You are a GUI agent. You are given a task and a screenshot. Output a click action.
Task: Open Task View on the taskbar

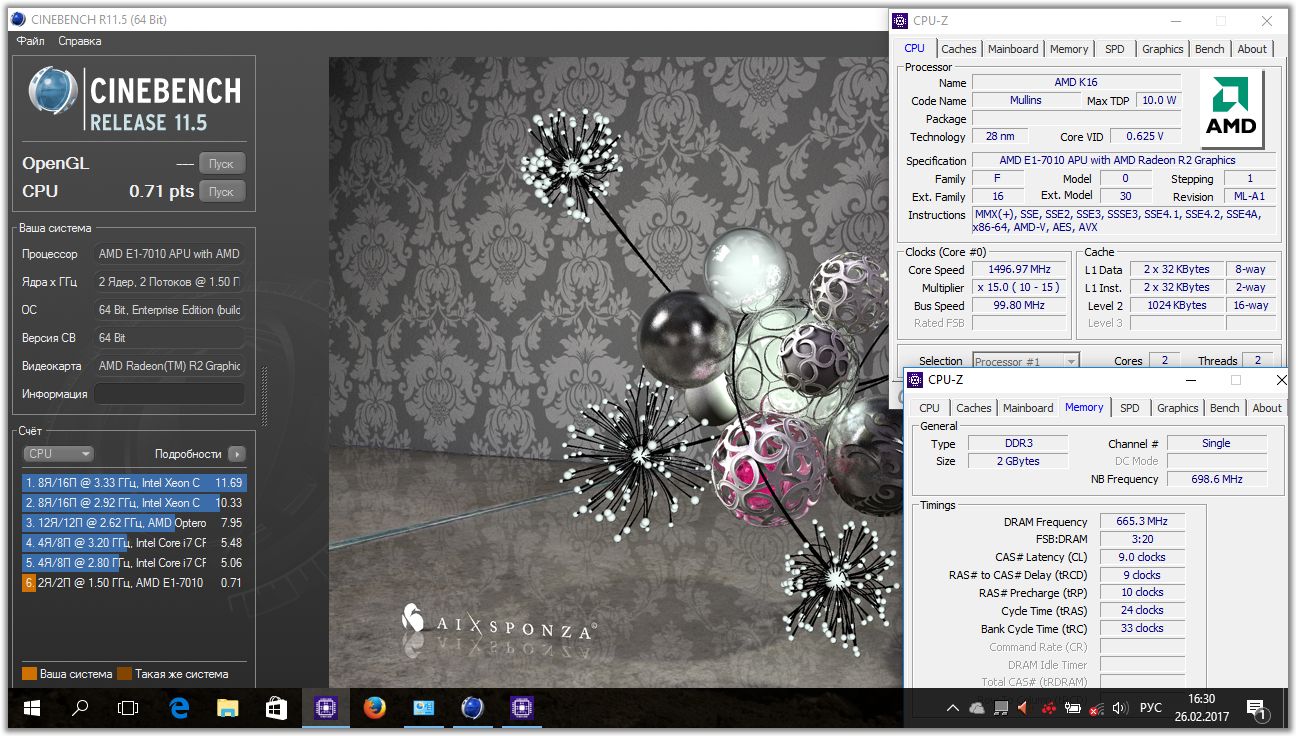point(128,708)
